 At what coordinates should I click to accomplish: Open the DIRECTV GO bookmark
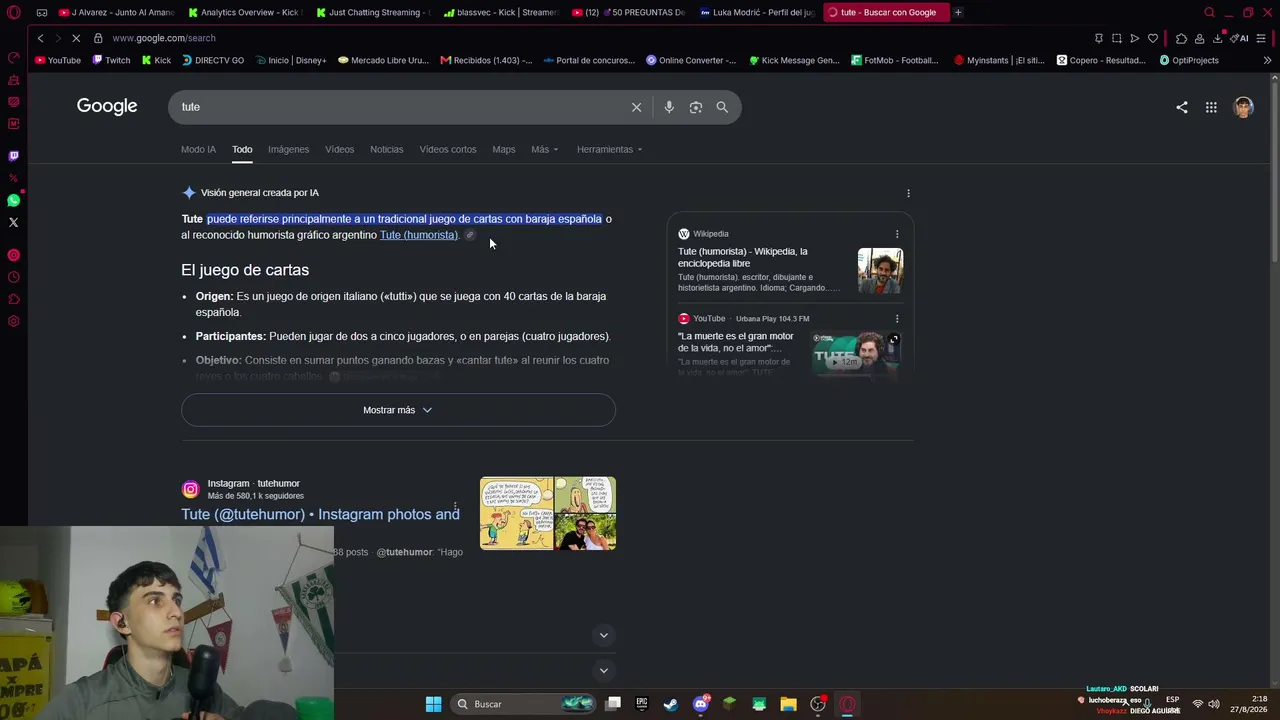point(213,60)
